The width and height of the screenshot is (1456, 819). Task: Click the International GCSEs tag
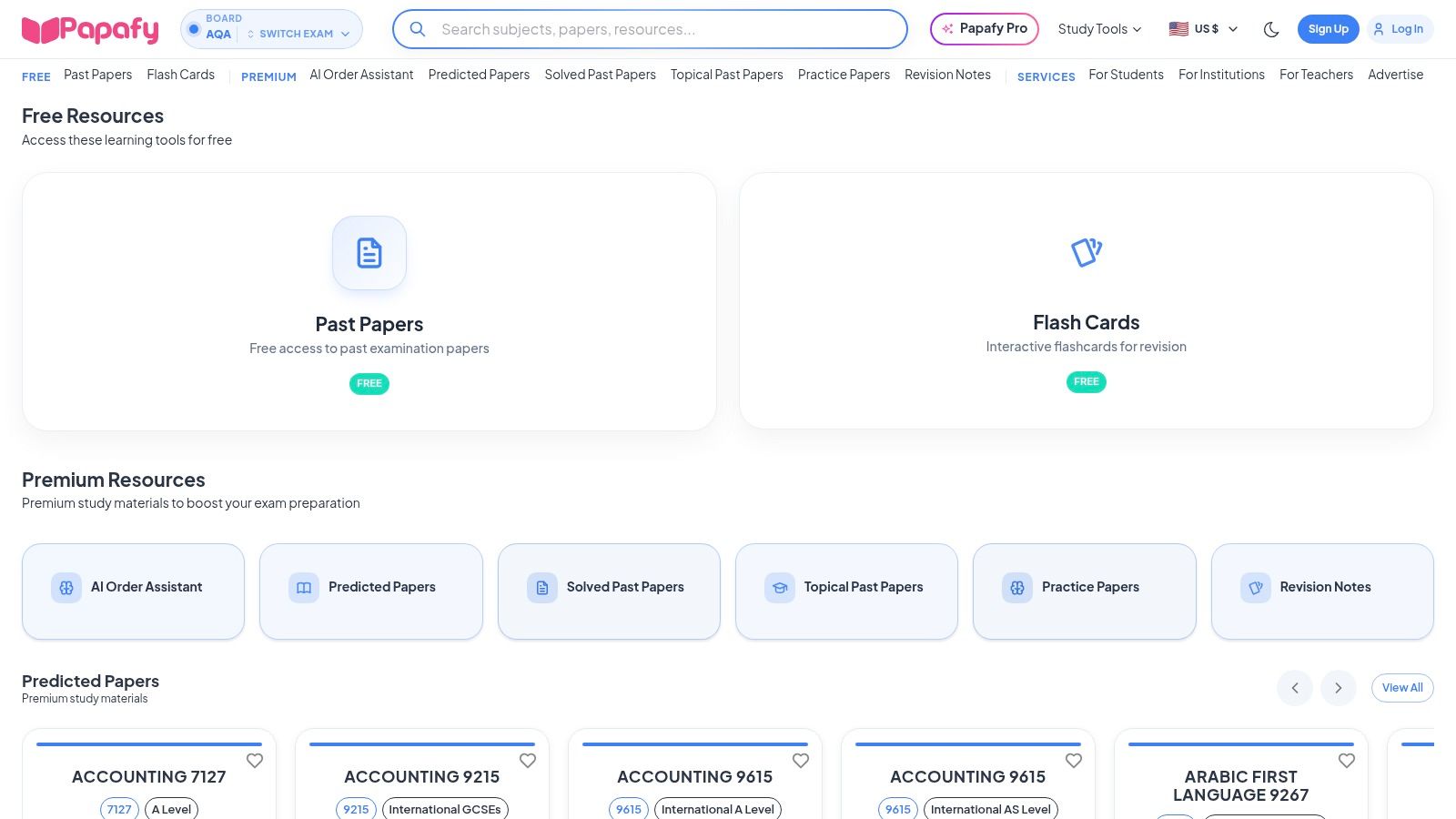click(x=445, y=809)
